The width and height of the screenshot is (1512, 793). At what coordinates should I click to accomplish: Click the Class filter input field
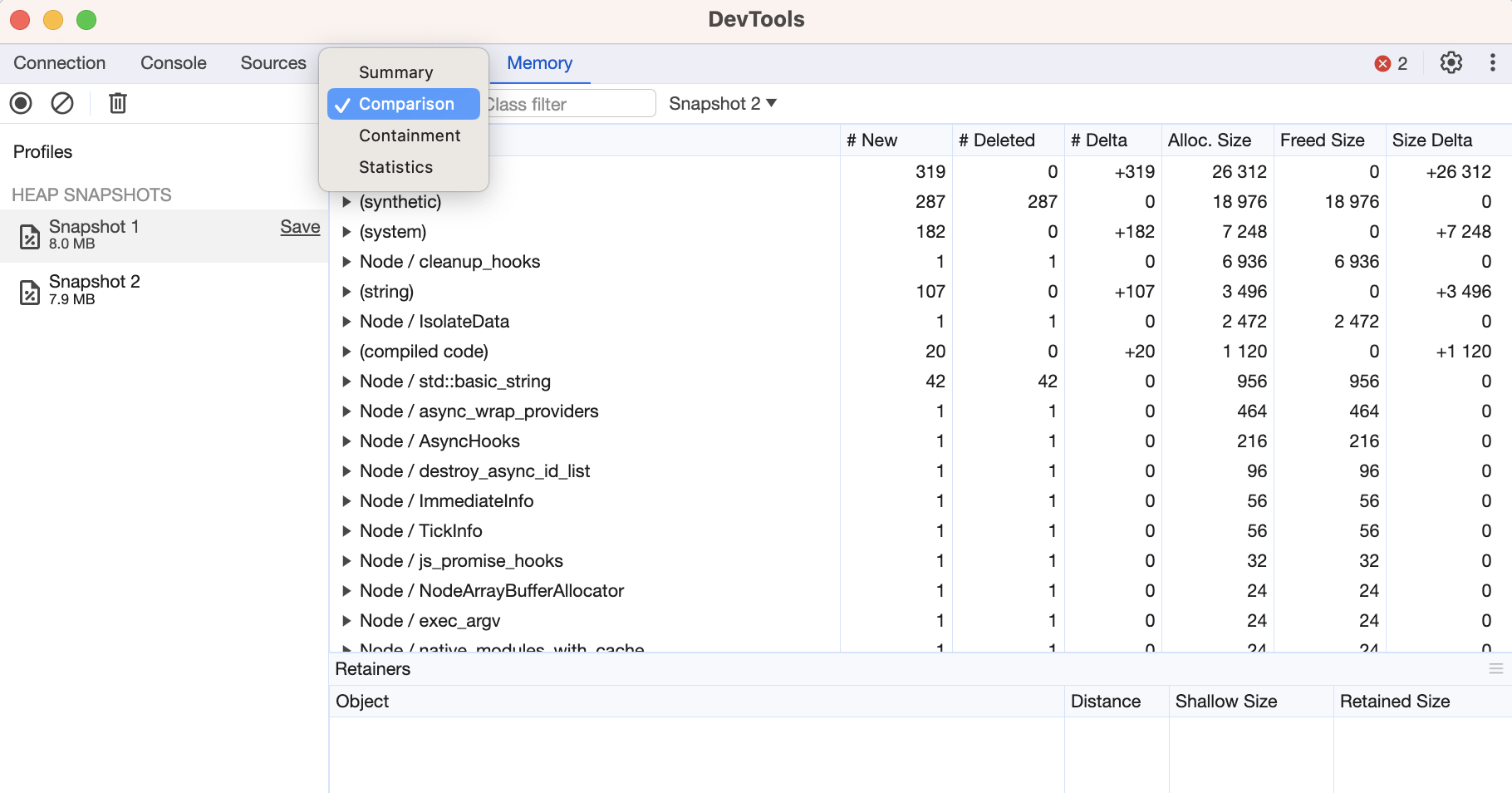(x=569, y=104)
